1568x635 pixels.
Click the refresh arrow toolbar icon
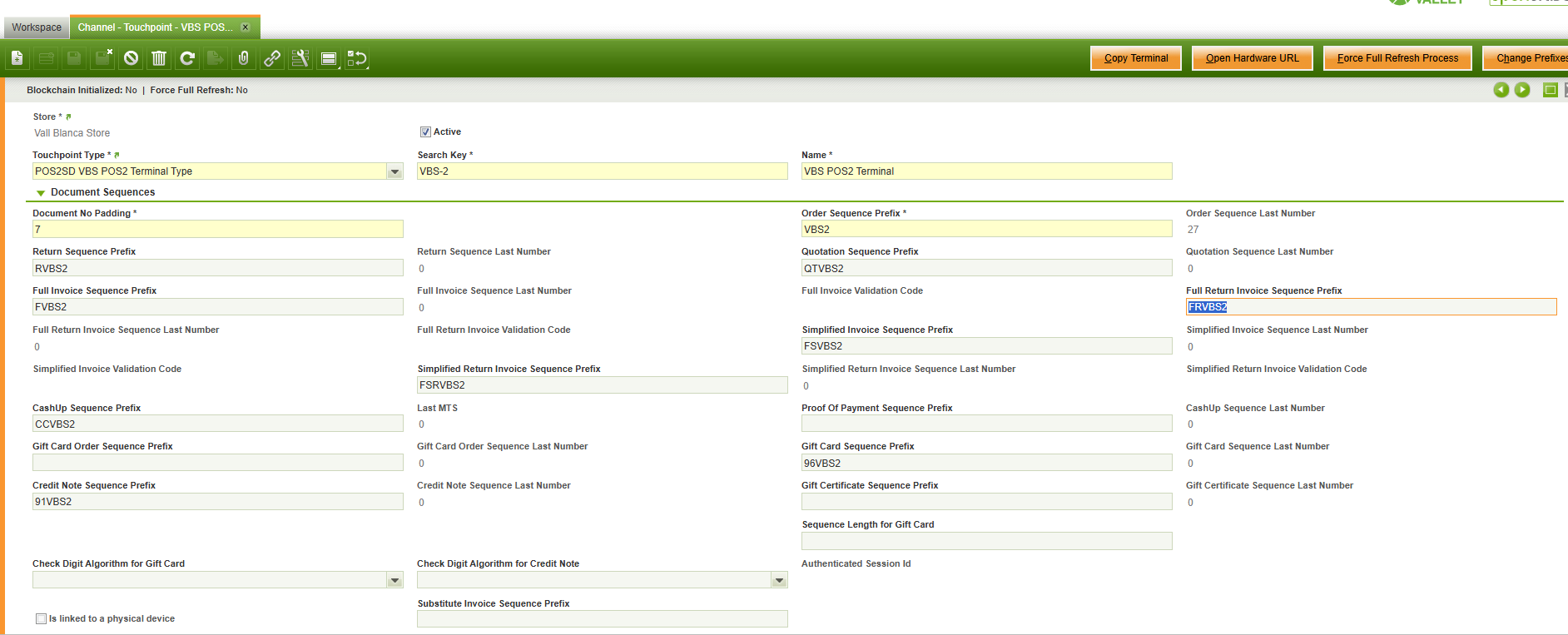tap(187, 58)
